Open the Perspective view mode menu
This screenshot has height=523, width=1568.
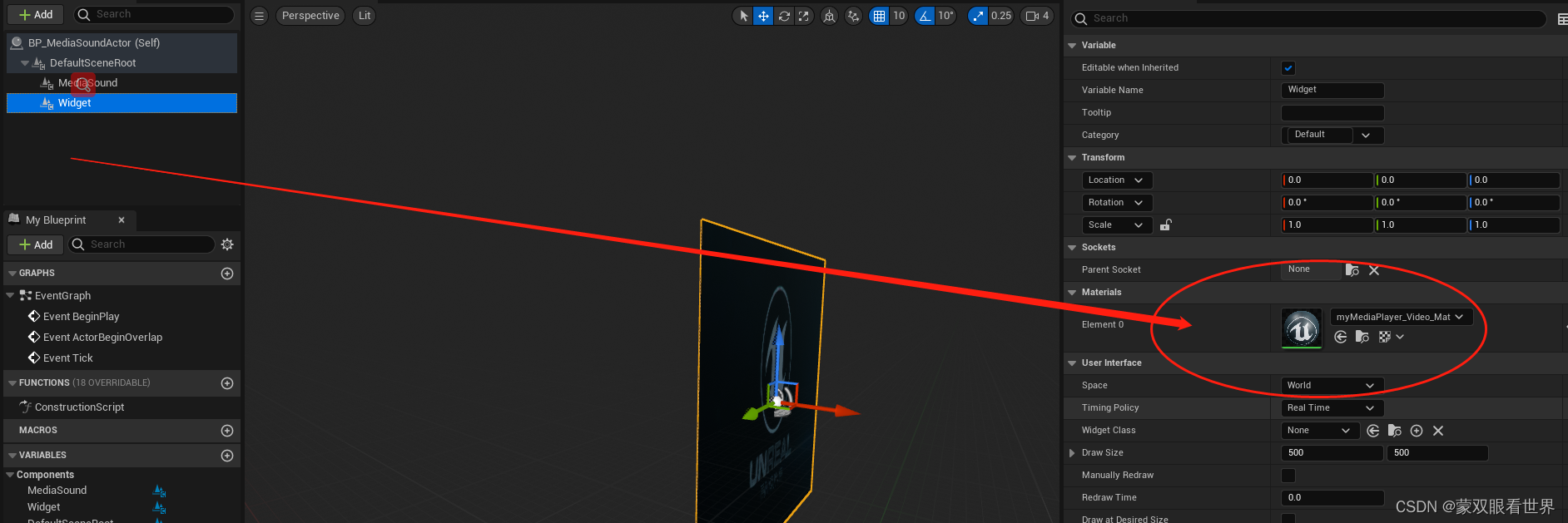(310, 16)
